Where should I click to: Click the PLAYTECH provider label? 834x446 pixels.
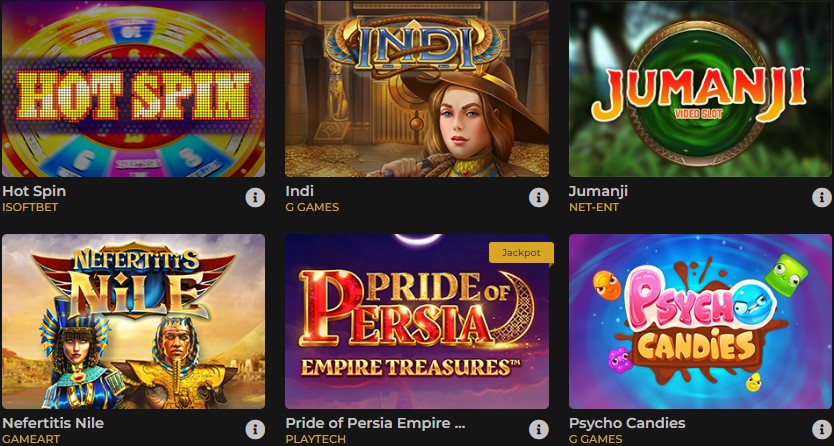coord(315,439)
